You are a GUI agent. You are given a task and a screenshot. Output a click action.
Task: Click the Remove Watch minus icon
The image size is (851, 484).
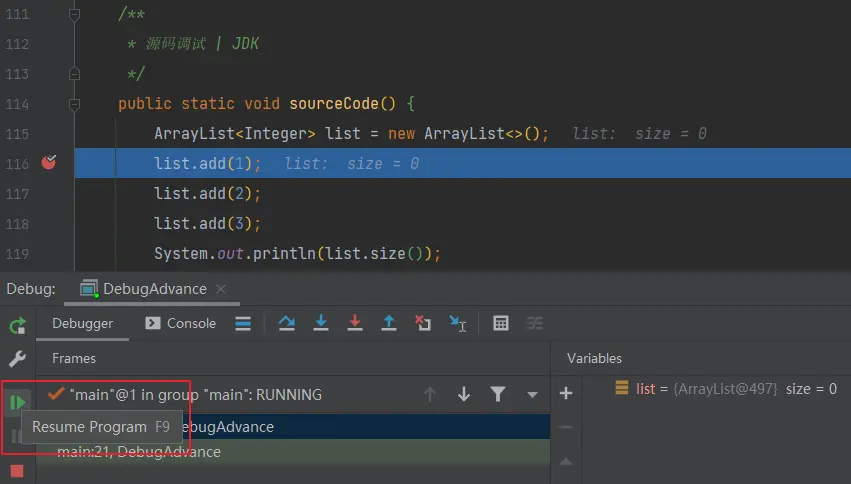click(566, 427)
